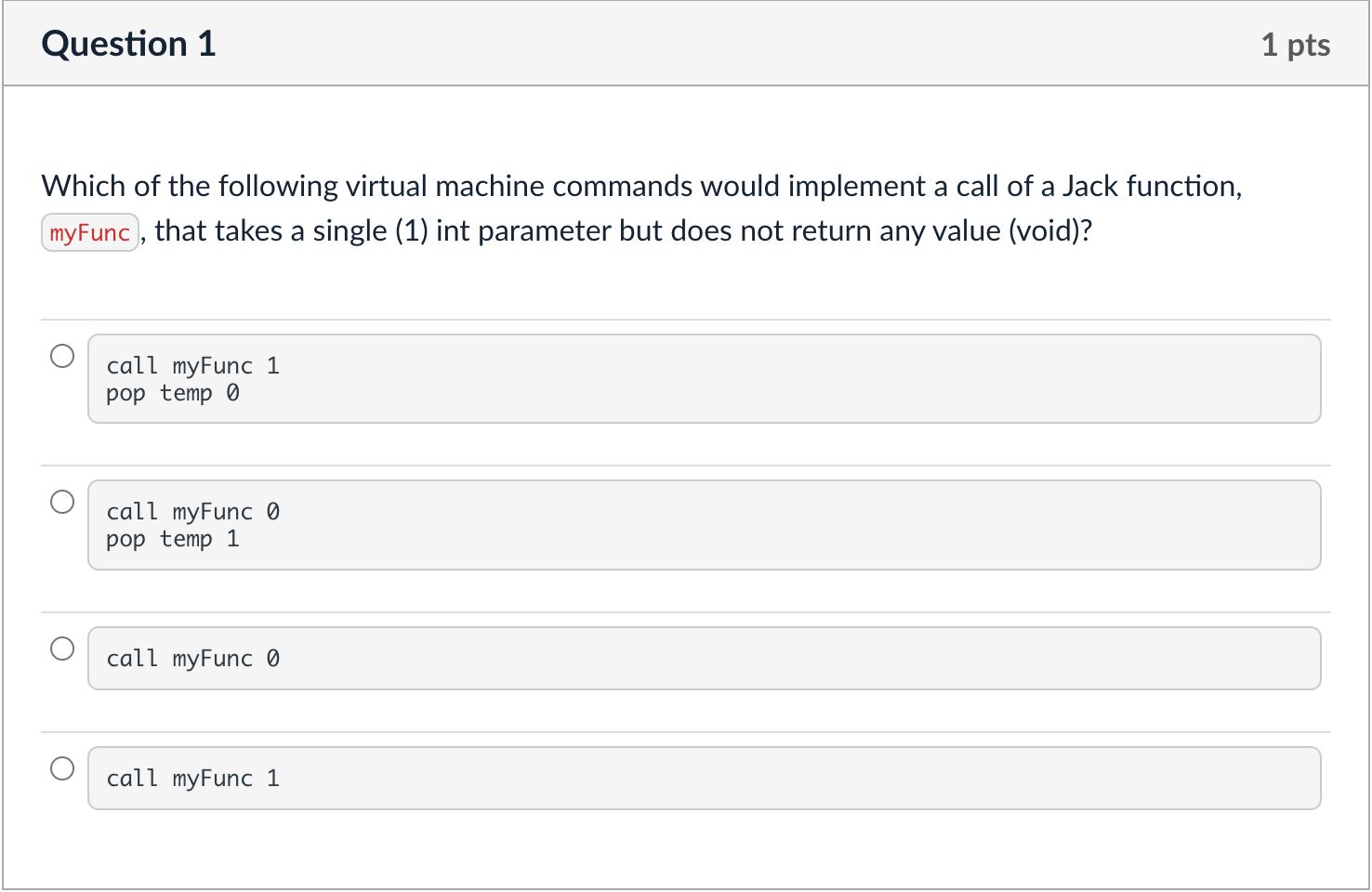
Task: Click the 'call myFunc 1' text in the last option
Action: click(192, 778)
